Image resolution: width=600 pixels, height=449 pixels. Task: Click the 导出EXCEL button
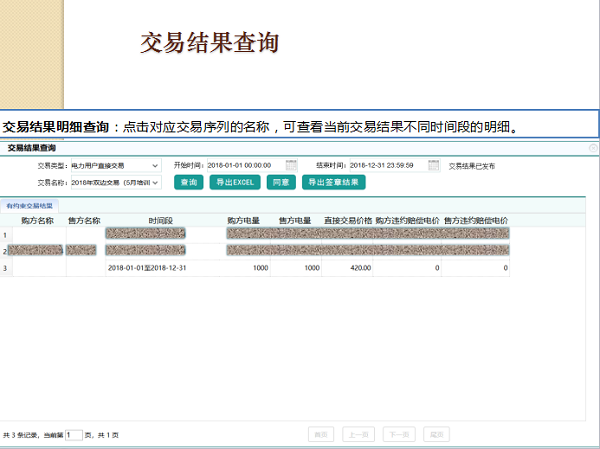234,182
